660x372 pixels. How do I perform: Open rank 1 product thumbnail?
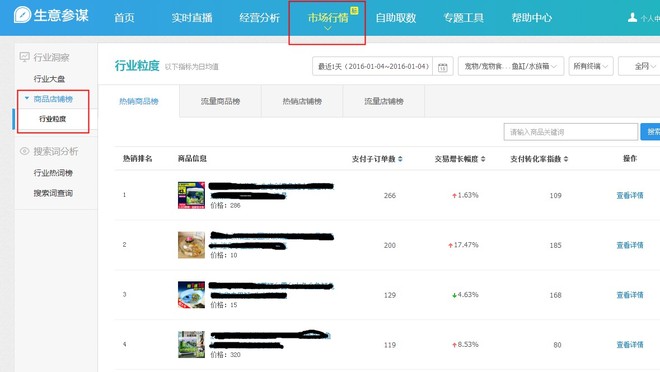coord(191,195)
